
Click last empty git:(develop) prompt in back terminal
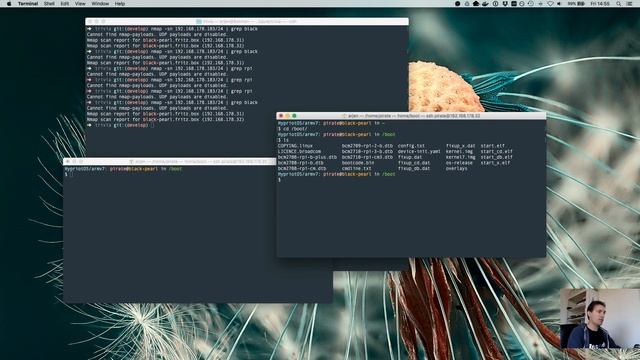tap(120, 125)
